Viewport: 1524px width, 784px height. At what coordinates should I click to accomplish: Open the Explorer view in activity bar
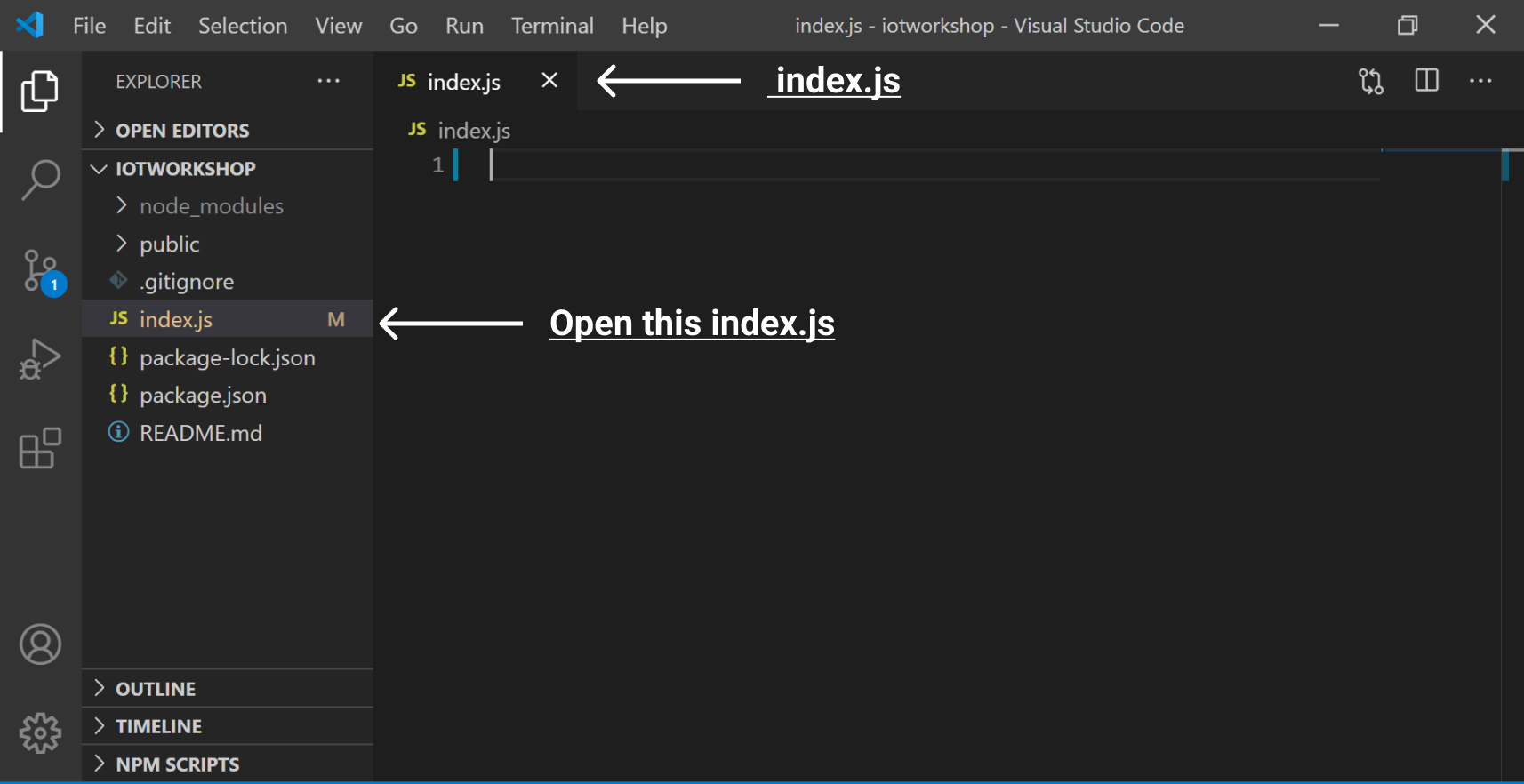click(x=40, y=92)
